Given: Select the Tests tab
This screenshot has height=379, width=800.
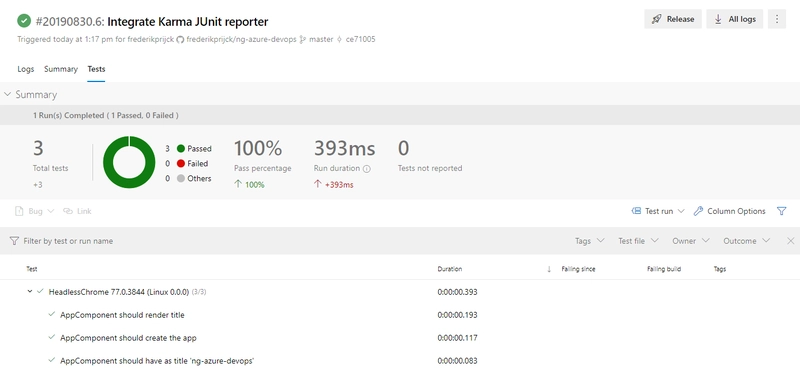Looking at the screenshot, I should pos(96,69).
